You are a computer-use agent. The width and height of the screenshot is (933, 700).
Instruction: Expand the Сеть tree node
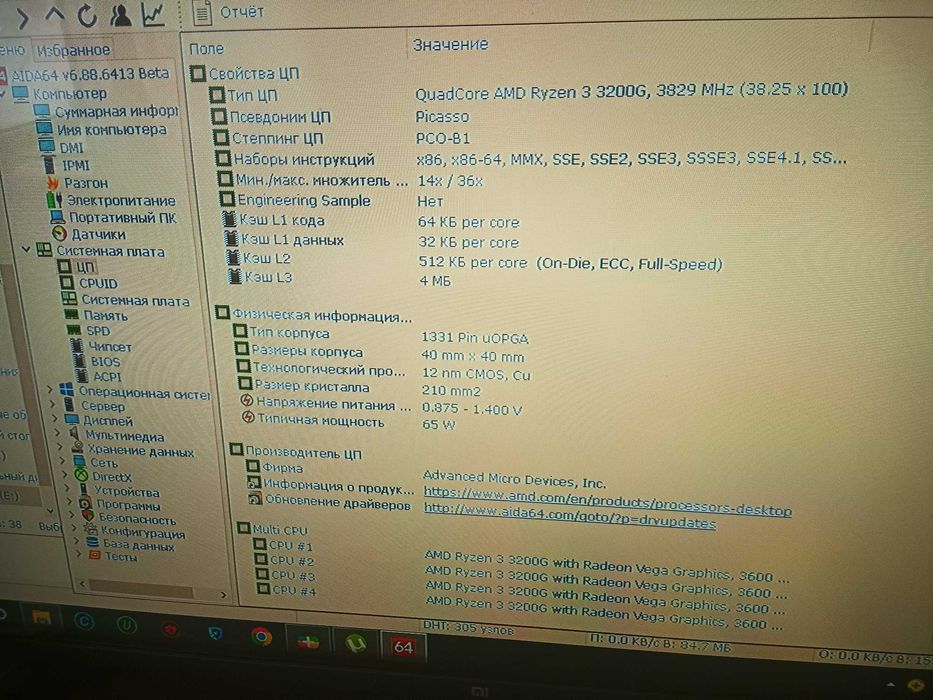tap(62, 460)
